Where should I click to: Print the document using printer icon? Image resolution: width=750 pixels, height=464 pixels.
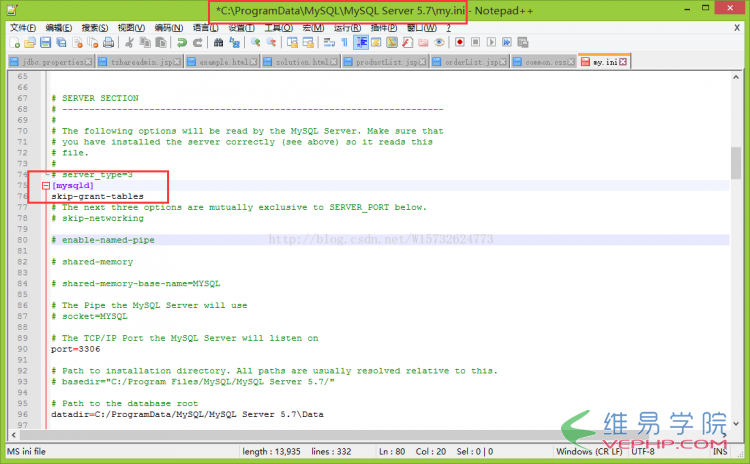coord(109,43)
